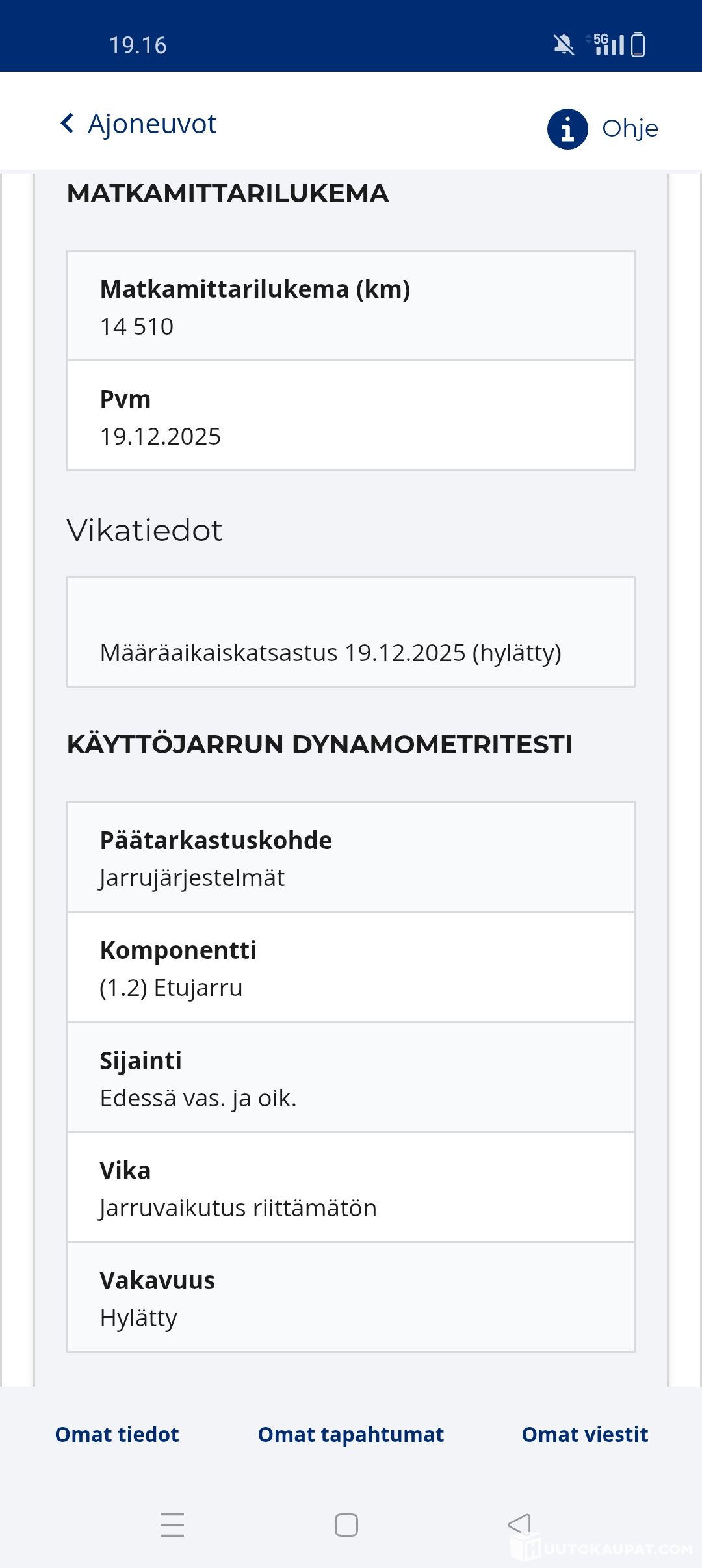Image resolution: width=702 pixels, height=1568 pixels.
Task: Open Omat viestit tab
Action: [x=585, y=1434]
